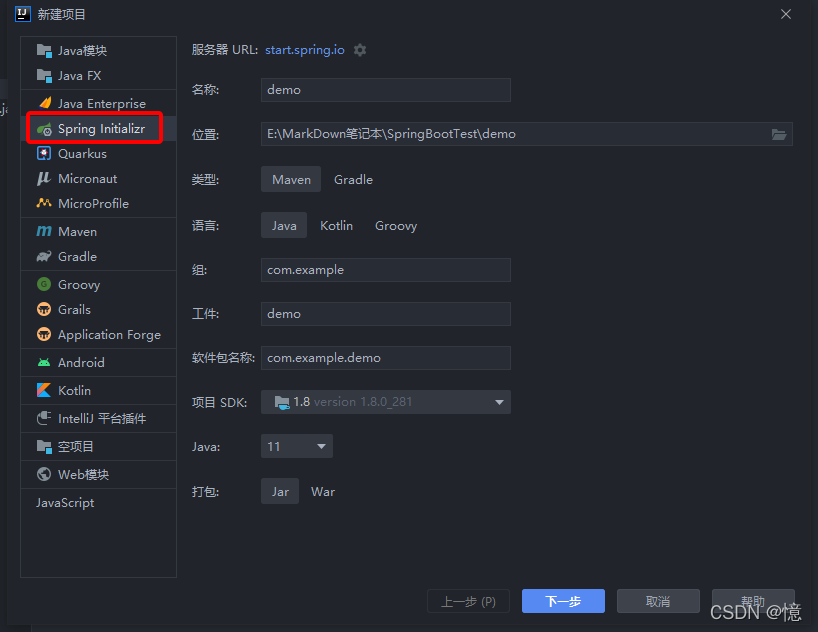This screenshot has width=818, height=632.
Task: Open the Java version dropdown showing 11
Action: tap(297, 446)
